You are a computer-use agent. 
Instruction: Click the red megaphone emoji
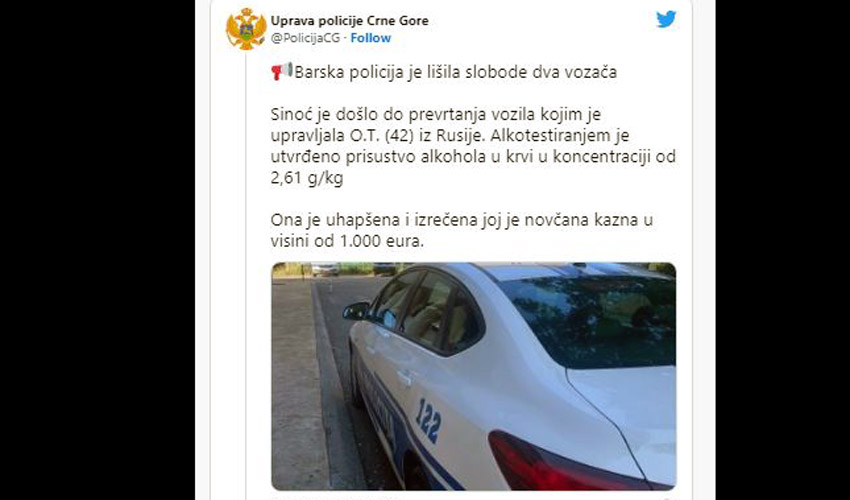click(282, 71)
